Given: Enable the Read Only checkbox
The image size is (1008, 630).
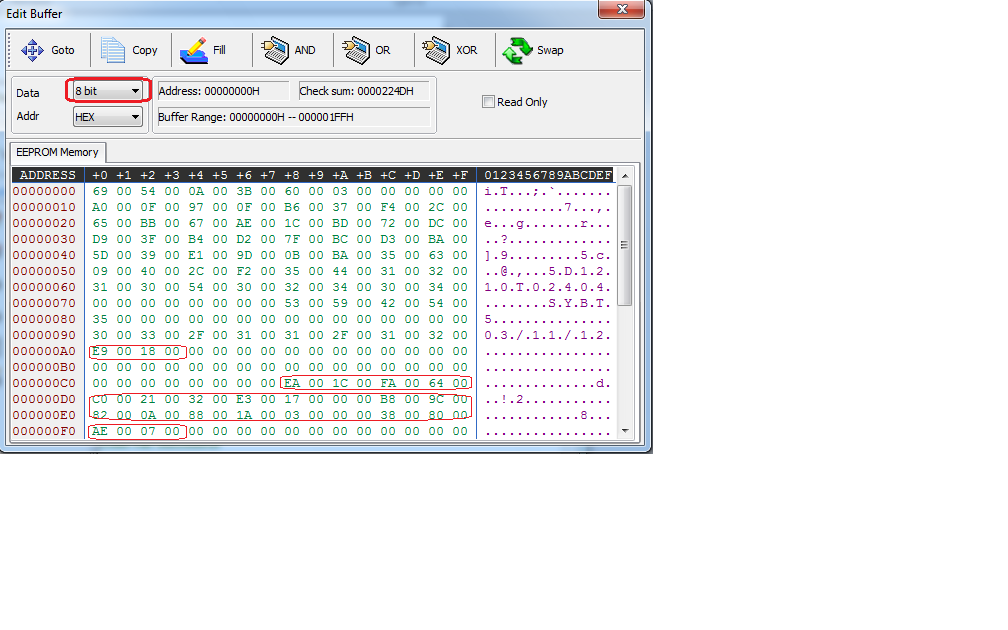Looking at the screenshot, I should click(x=488, y=102).
